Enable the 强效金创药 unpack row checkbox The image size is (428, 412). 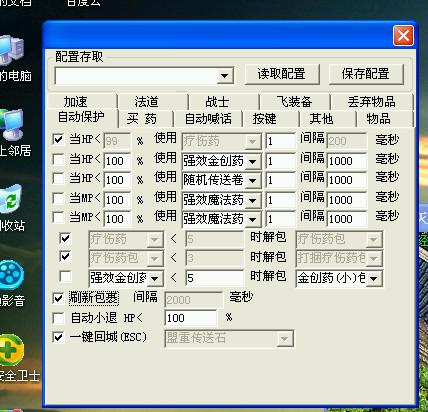tap(65, 276)
